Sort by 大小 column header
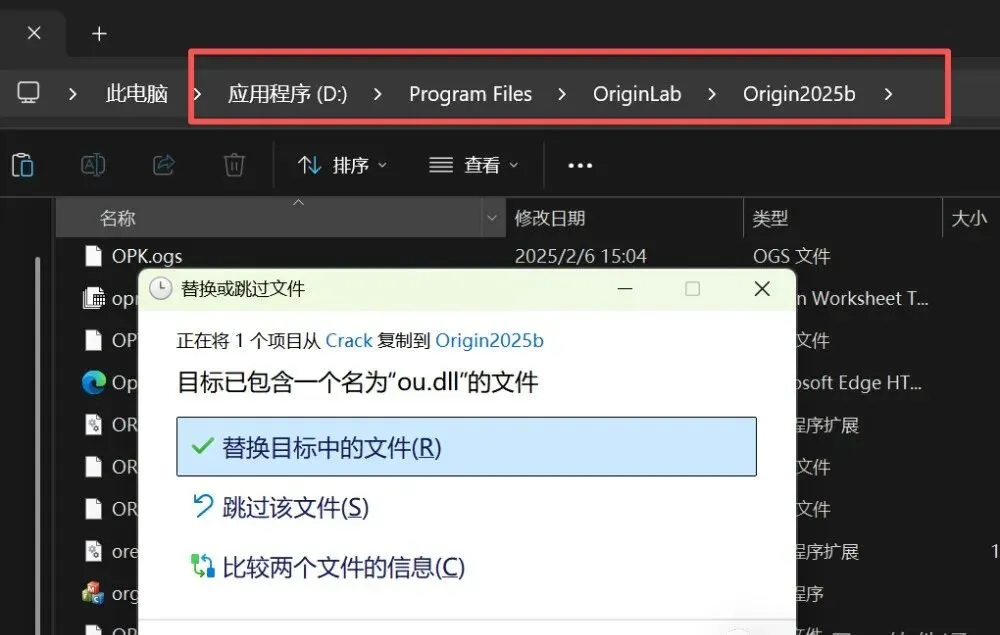 [969, 218]
